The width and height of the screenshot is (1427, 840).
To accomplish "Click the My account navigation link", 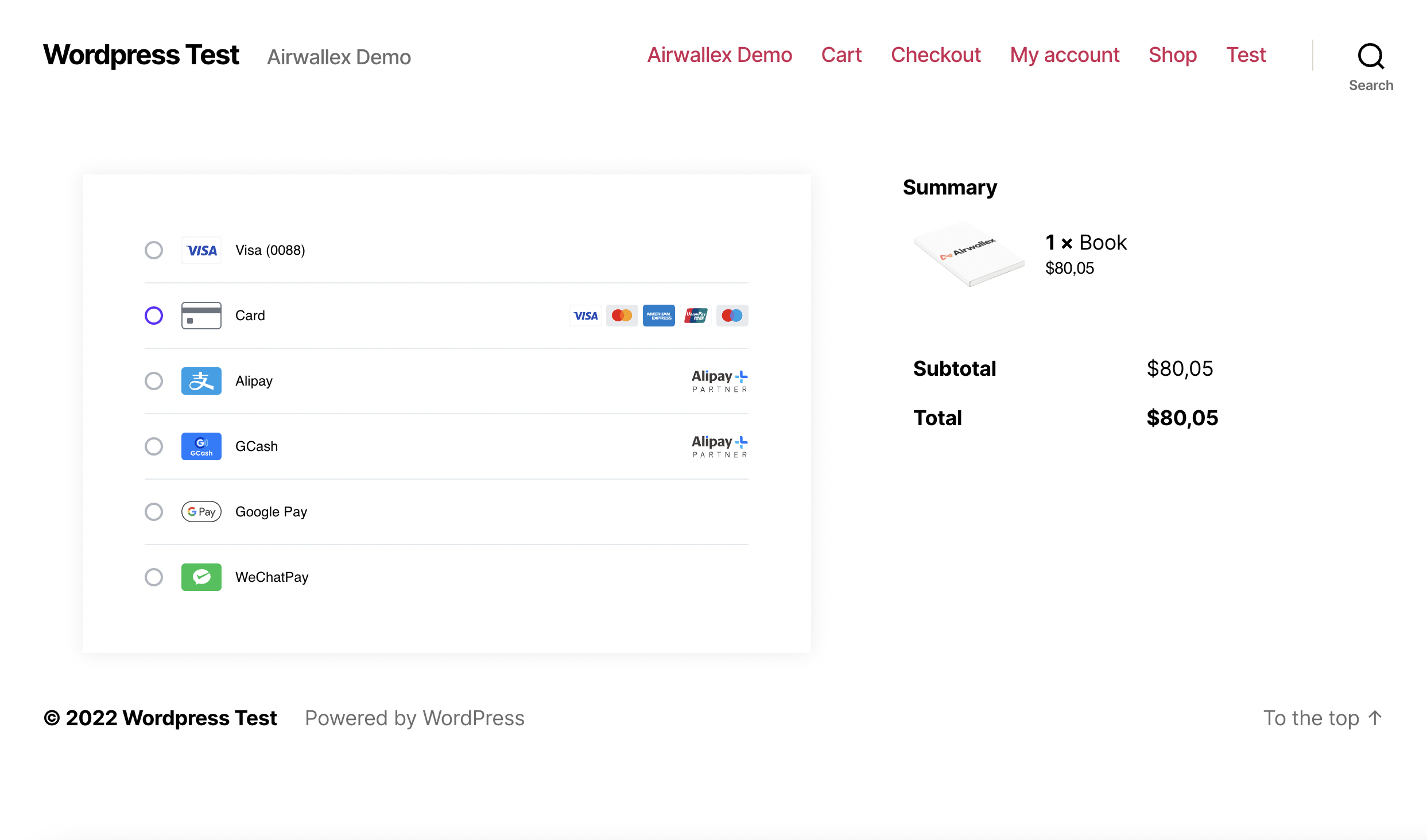I will click(1064, 55).
